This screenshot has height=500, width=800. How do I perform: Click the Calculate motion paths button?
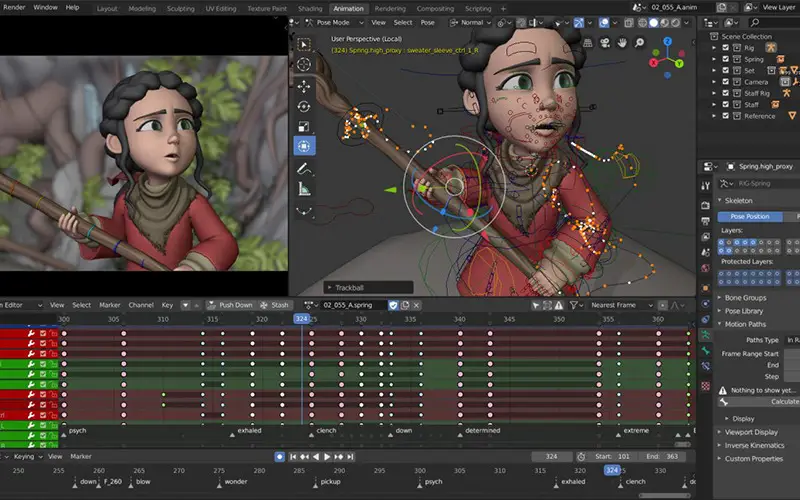(759, 402)
